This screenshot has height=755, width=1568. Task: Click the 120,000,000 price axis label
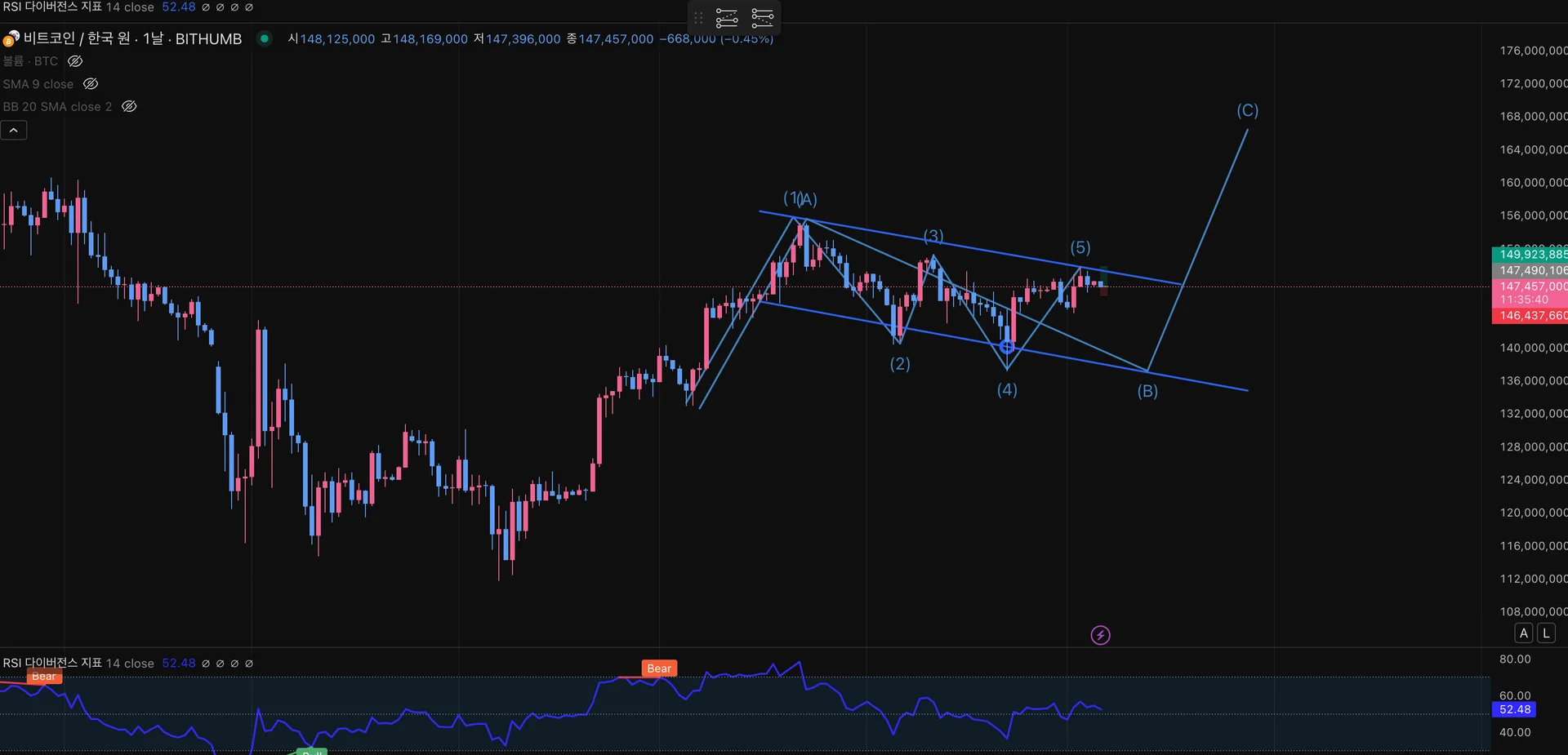pos(1534,513)
